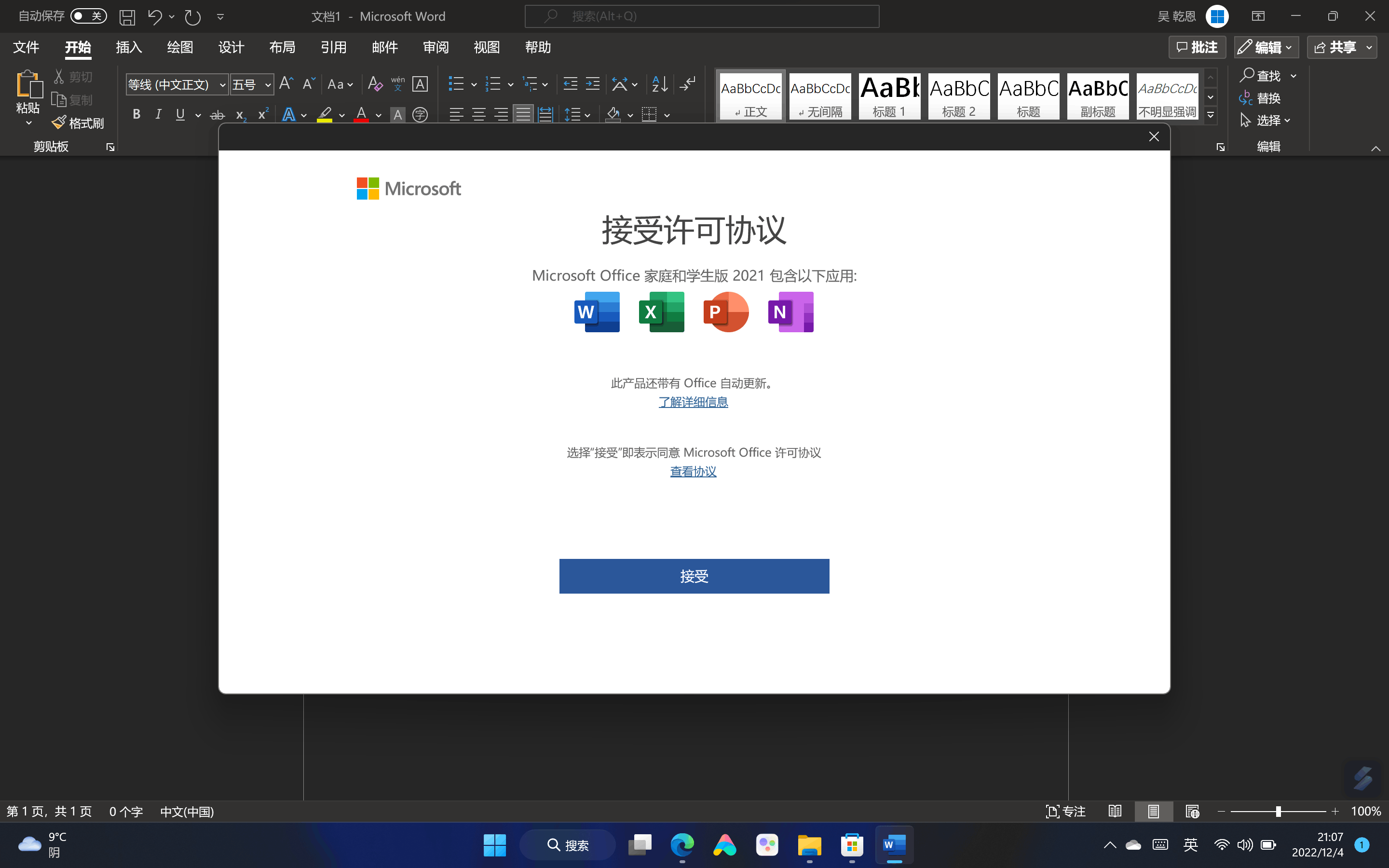Open font name dropdown 等线

223,85
